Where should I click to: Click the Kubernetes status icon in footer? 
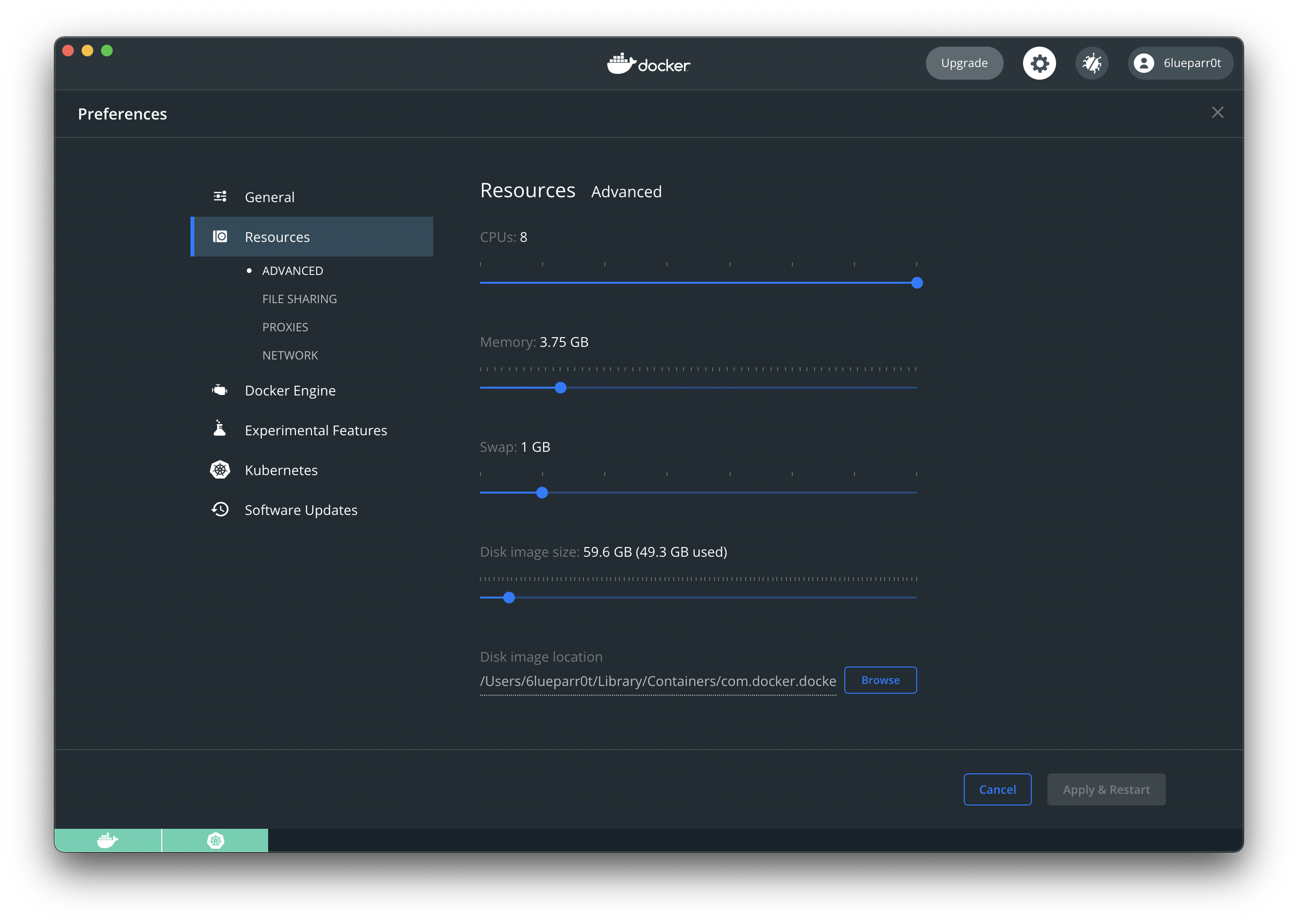216,840
